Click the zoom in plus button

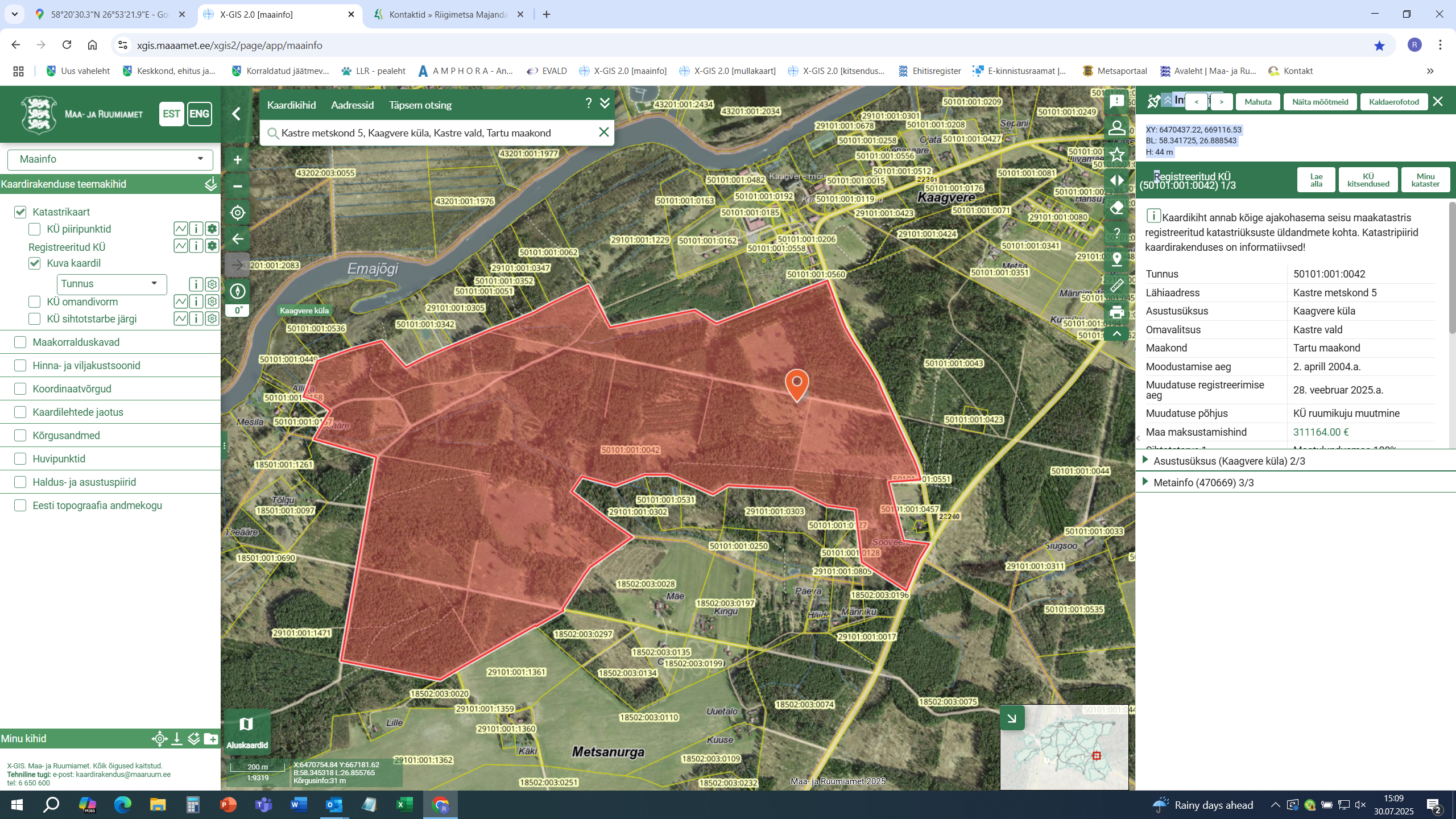pyautogui.click(x=238, y=160)
